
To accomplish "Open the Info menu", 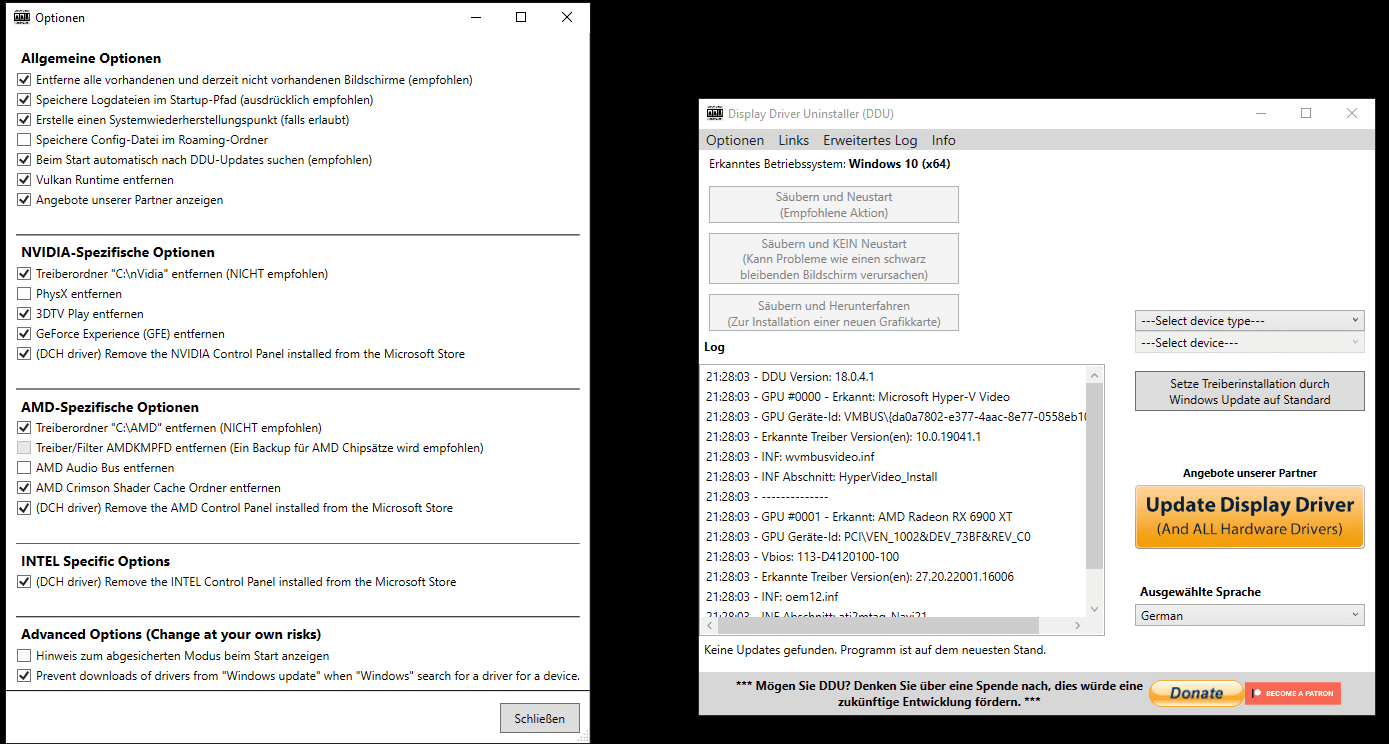I will pos(944,140).
